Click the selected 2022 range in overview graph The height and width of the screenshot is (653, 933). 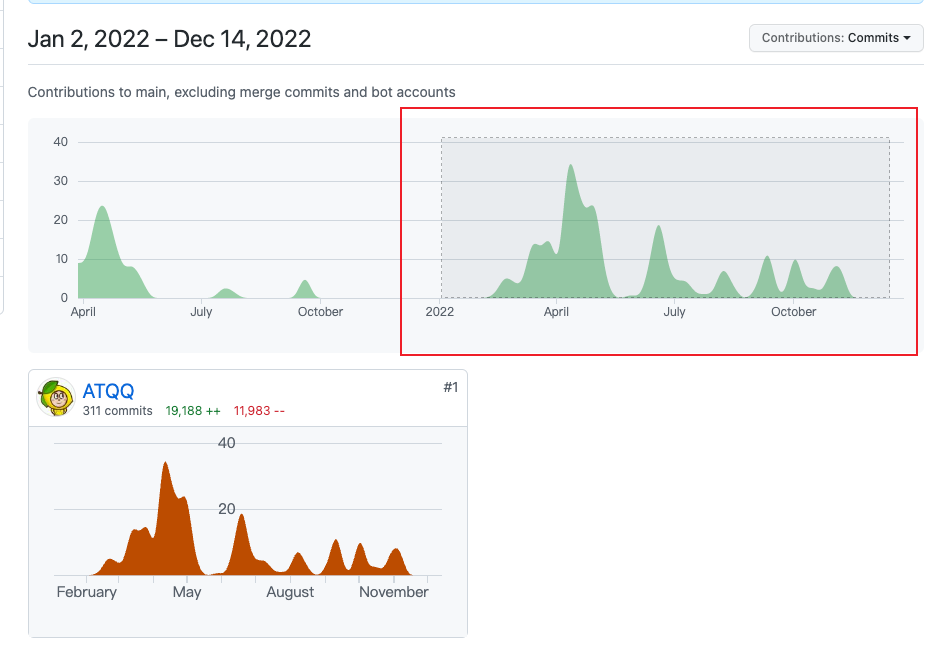click(x=665, y=218)
